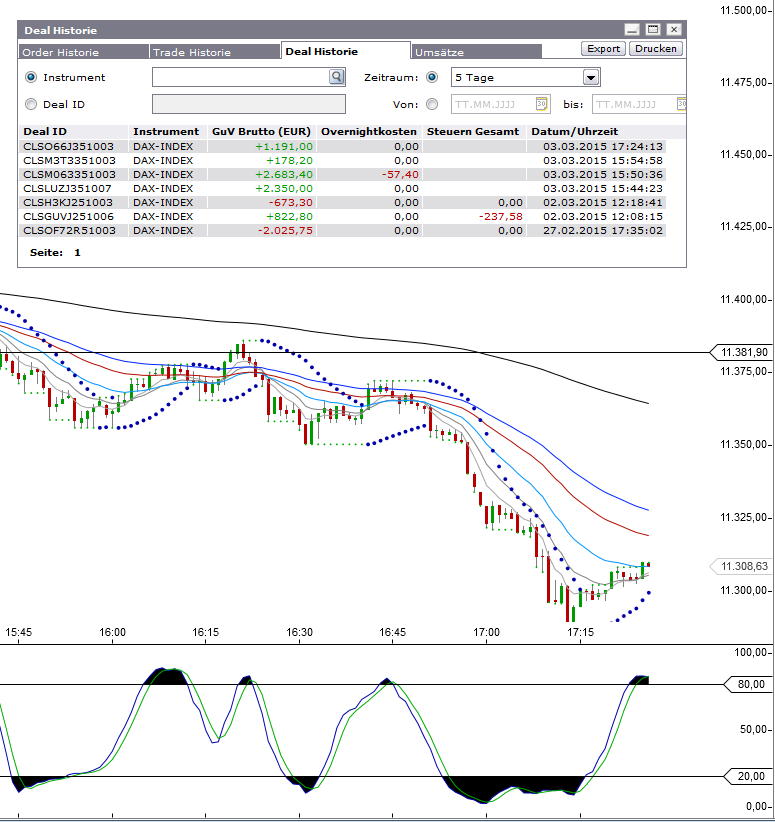Screen dimensions: 775x822
Task: Select the Zeitraum radio button
Action: pos(432,77)
